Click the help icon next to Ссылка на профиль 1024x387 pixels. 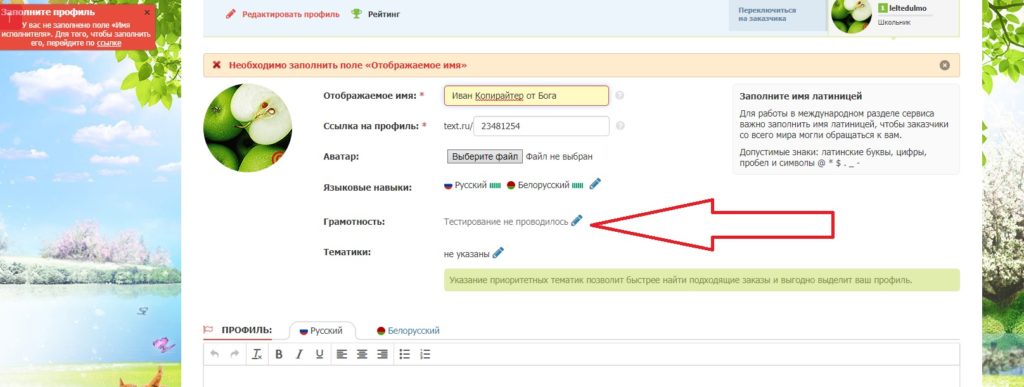click(x=620, y=126)
